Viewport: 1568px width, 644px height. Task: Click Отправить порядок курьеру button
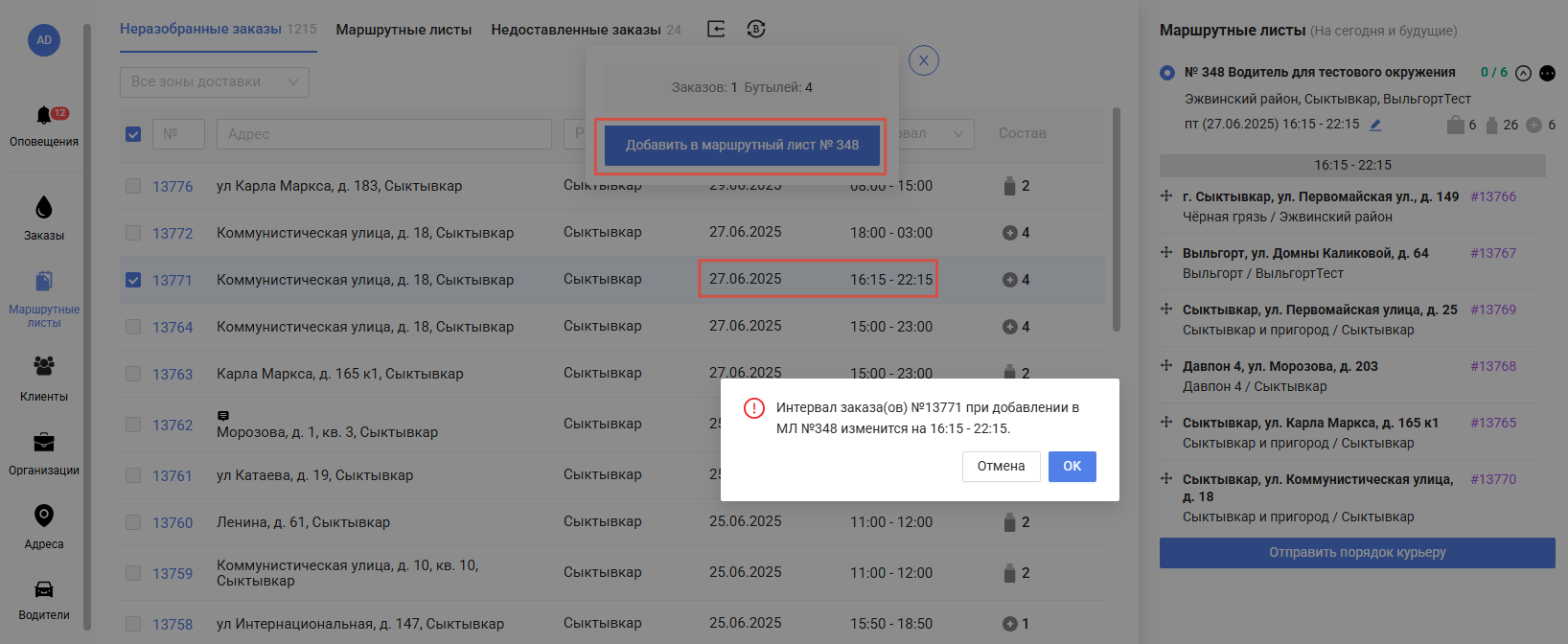point(1357,553)
